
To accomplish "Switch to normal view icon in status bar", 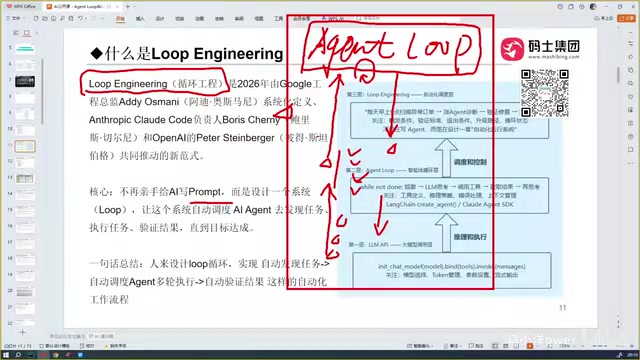I will 495,346.
